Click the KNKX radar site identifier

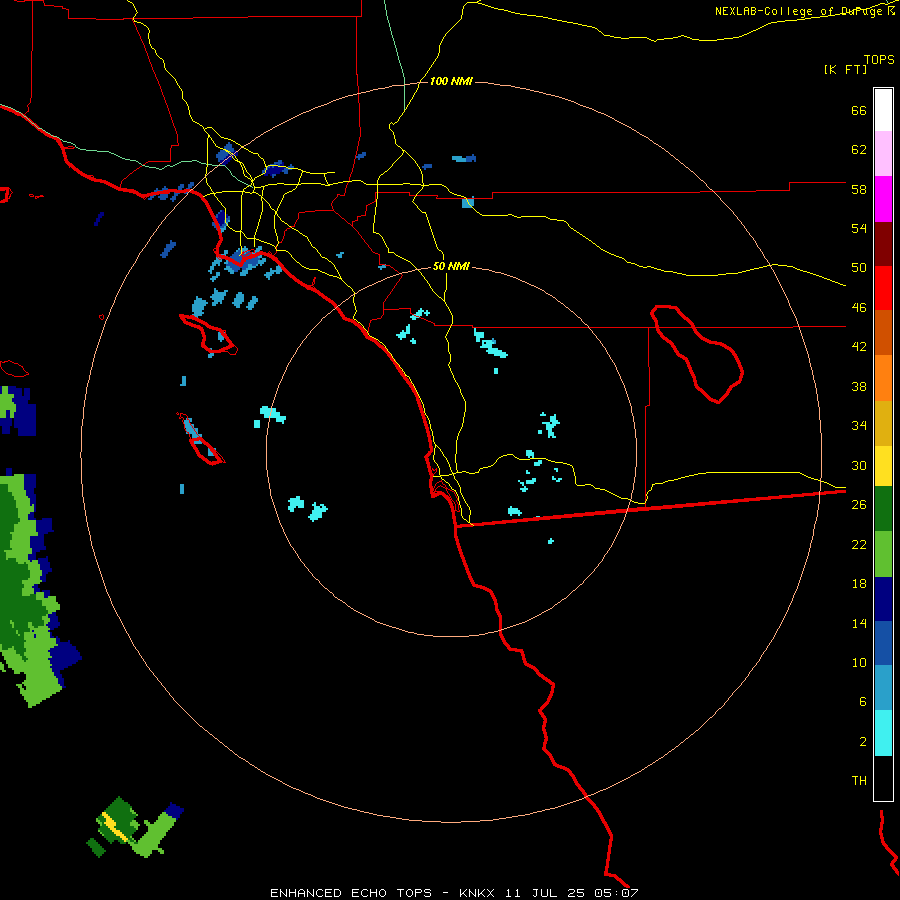477,893
